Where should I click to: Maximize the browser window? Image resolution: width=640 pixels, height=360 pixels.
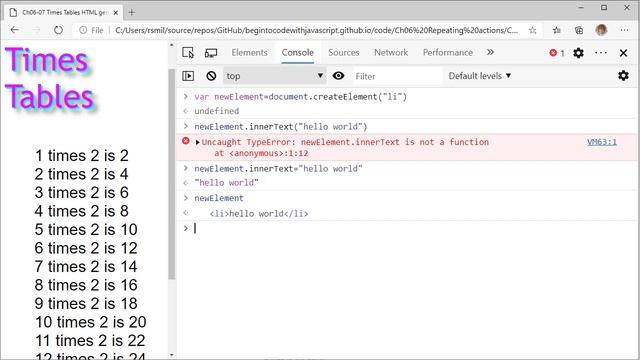pos(604,8)
